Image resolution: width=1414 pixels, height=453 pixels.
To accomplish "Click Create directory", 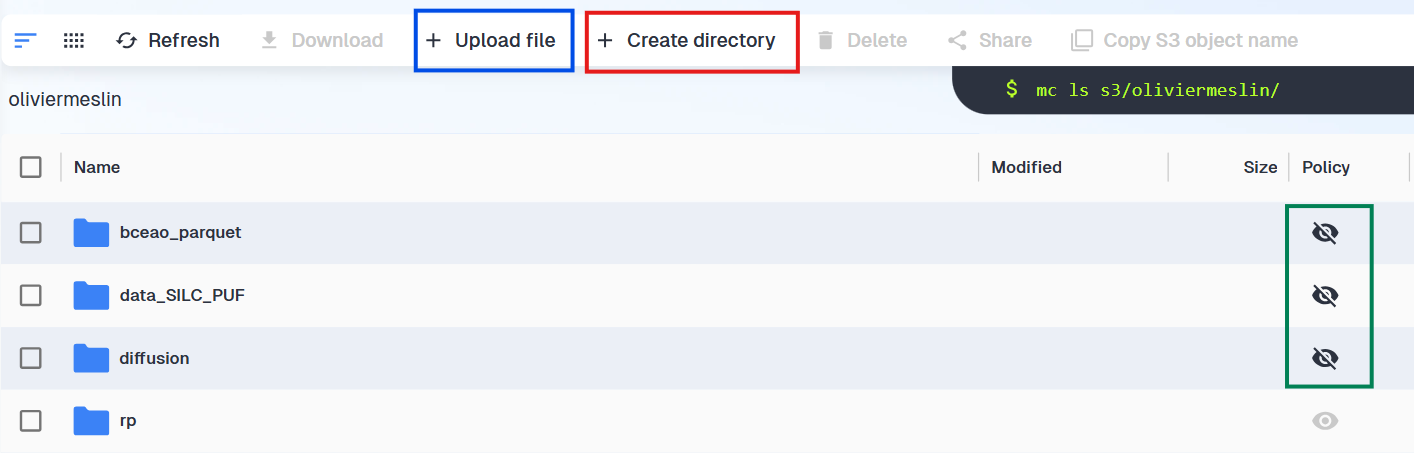I will (686, 41).
